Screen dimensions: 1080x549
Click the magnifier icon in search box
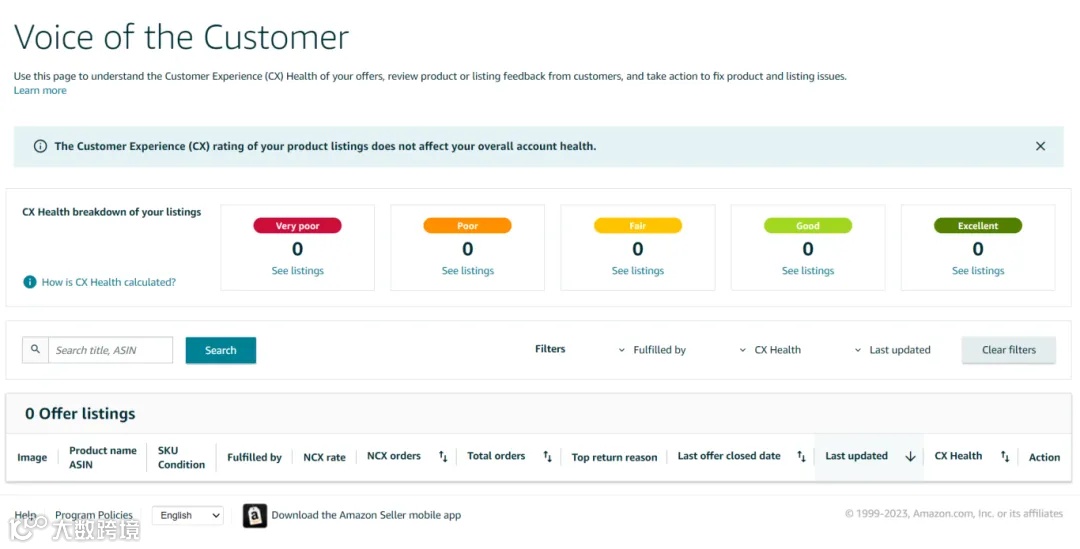tap(35, 350)
